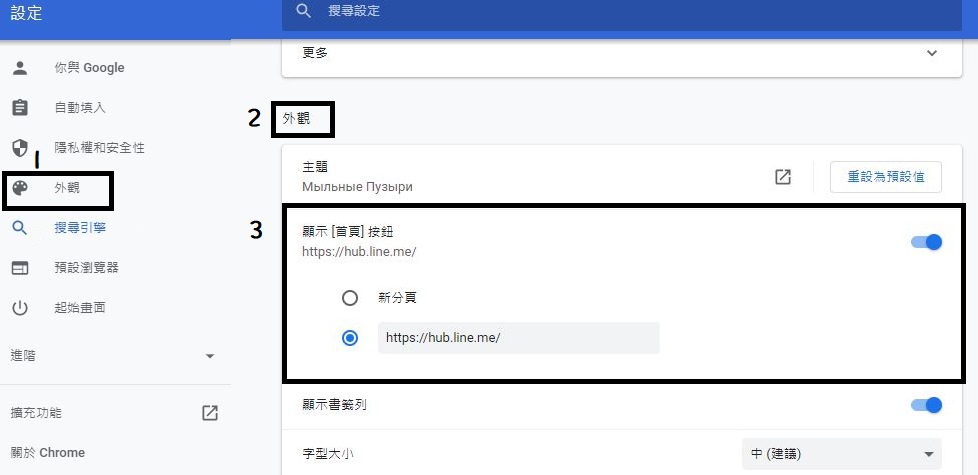Select the custom URL radio button
This screenshot has height=475, width=978.
coord(350,338)
